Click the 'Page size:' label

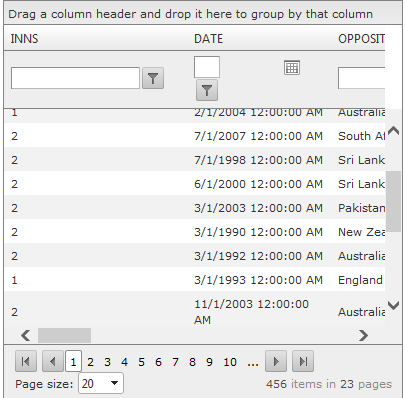tap(44, 384)
